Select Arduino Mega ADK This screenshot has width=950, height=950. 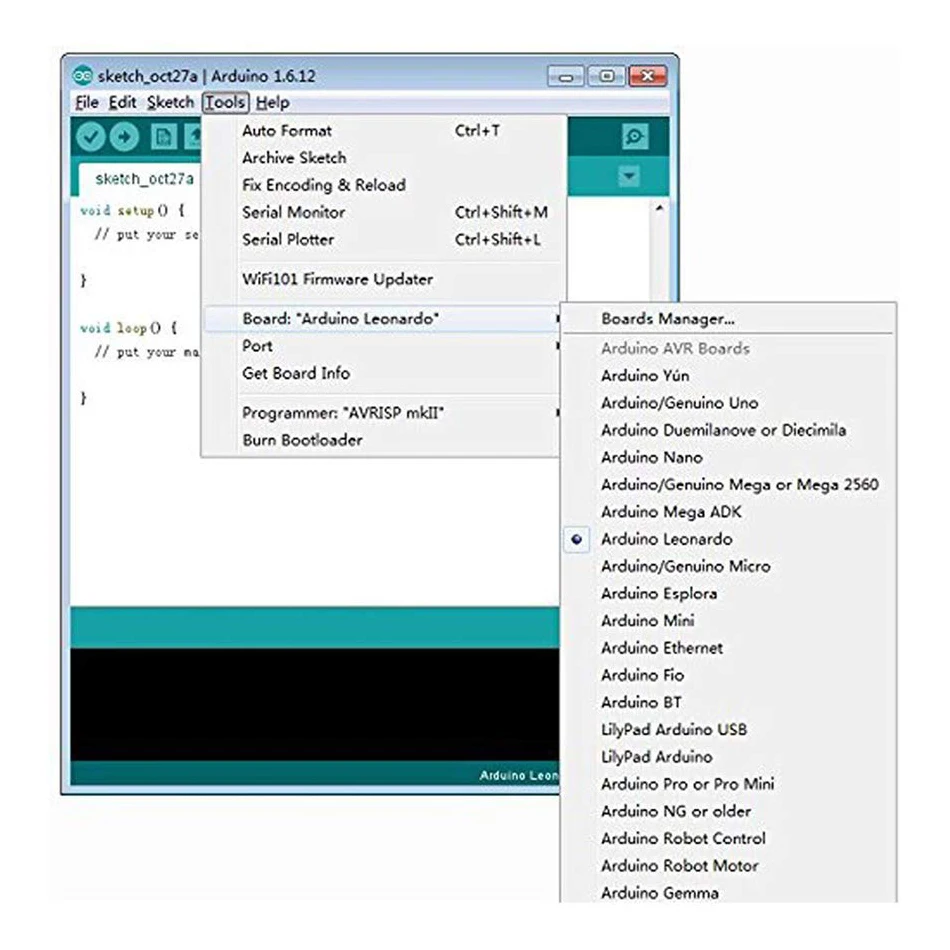pyautogui.click(x=728, y=512)
